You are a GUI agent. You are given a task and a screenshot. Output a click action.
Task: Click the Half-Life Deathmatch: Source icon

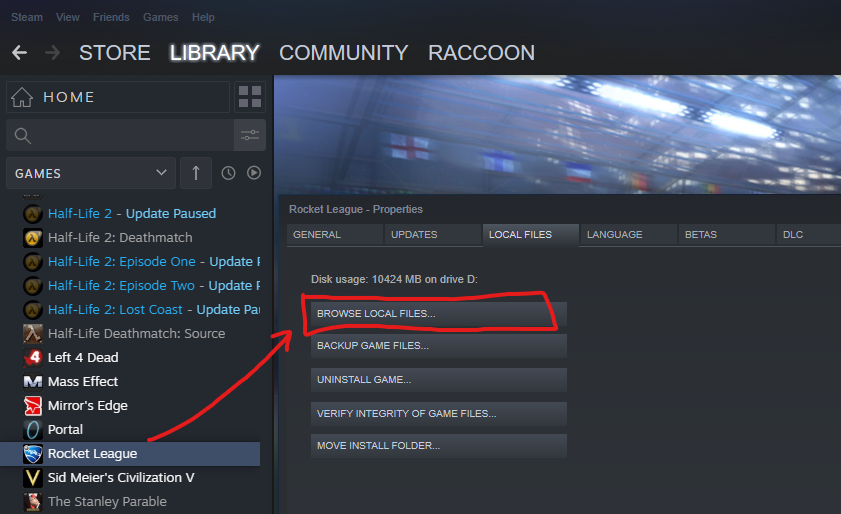(x=33, y=334)
